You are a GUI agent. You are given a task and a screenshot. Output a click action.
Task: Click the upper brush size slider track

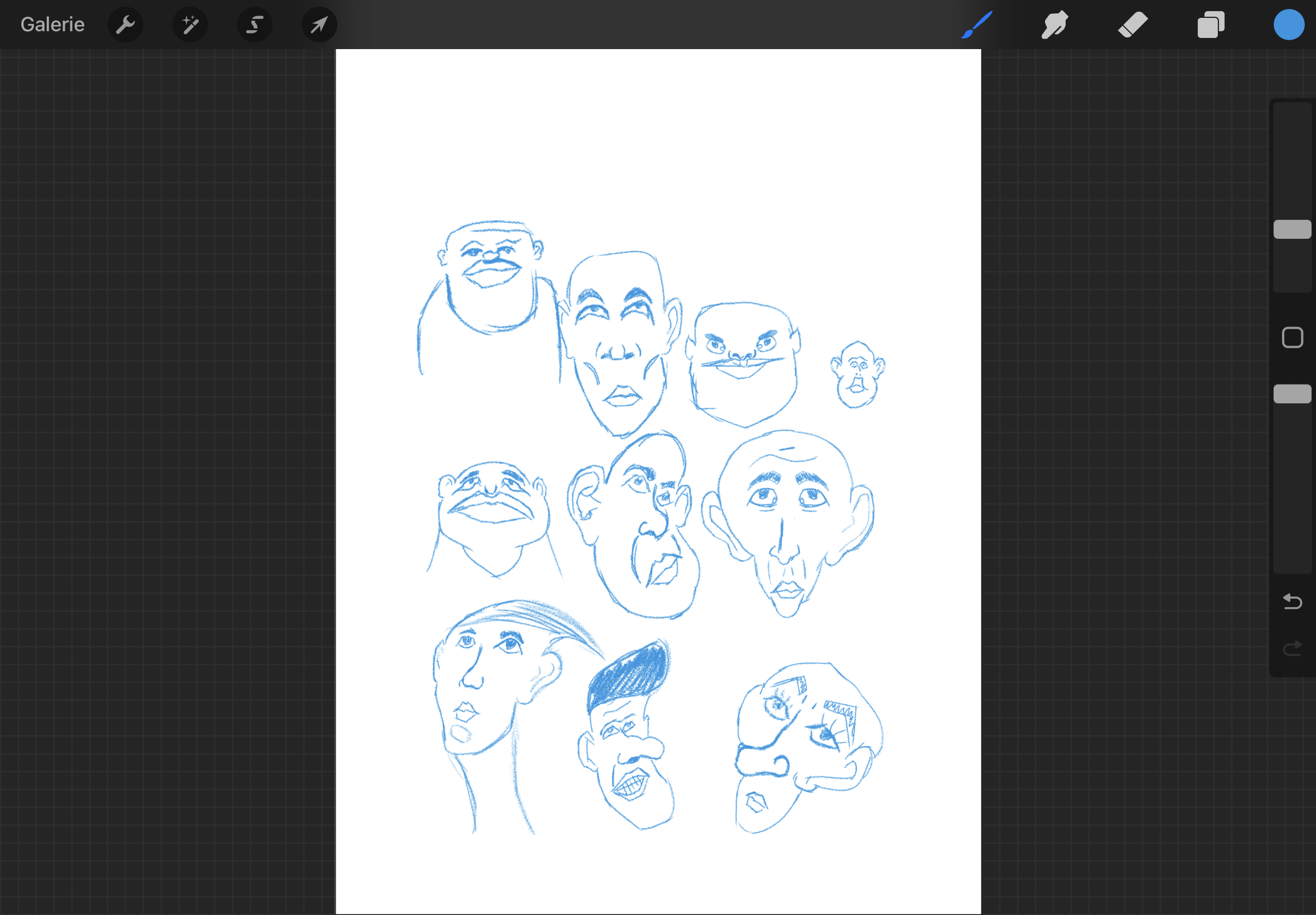[x=1292, y=161]
